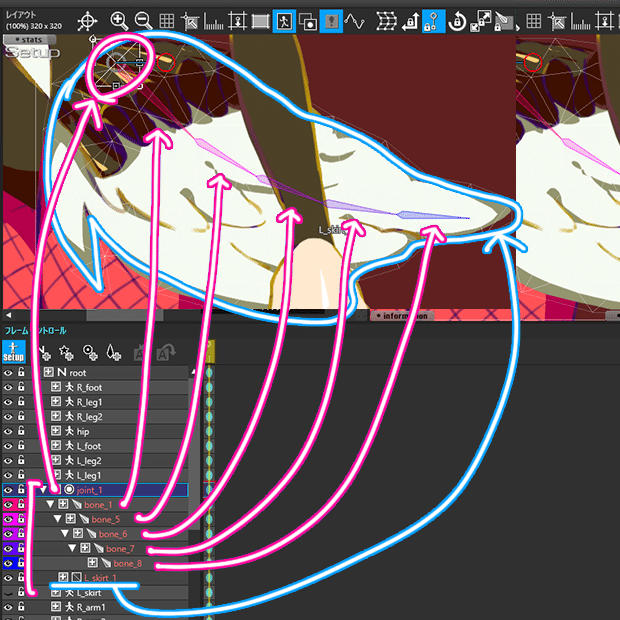The image size is (620, 620).
Task: Click the arrow-with-lock move icon
Action: (x=410, y=21)
